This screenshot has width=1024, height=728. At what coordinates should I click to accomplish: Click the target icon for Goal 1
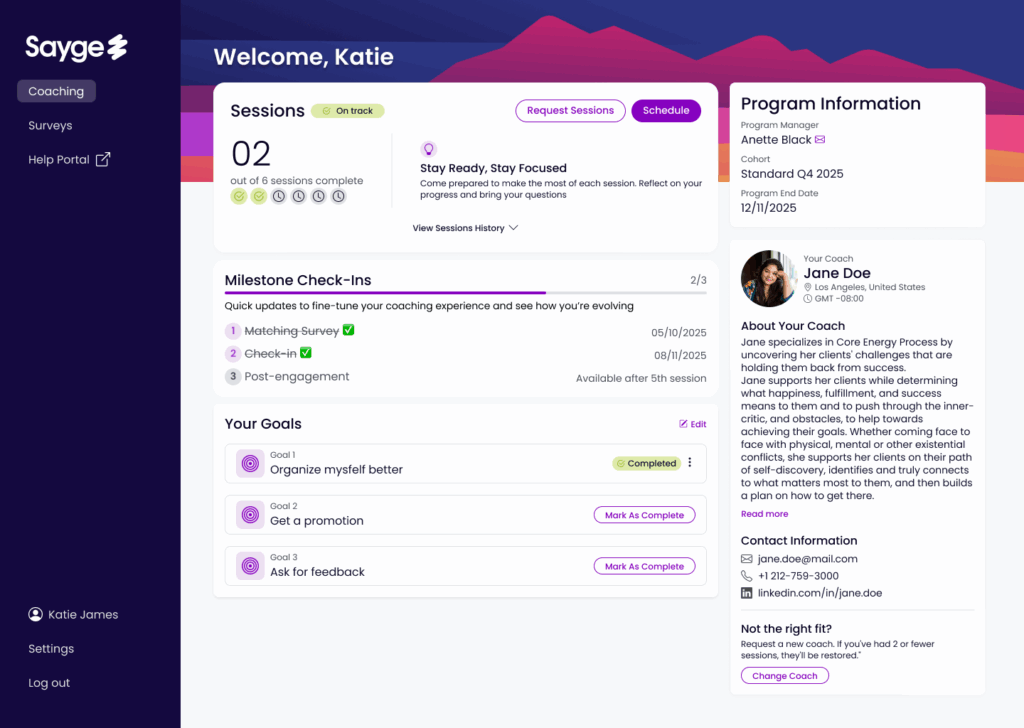[x=249, y=463]
